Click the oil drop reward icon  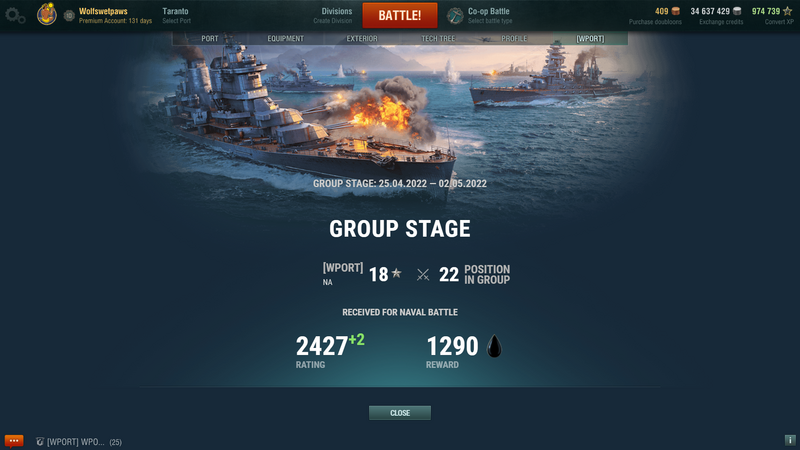pos(495,346)
